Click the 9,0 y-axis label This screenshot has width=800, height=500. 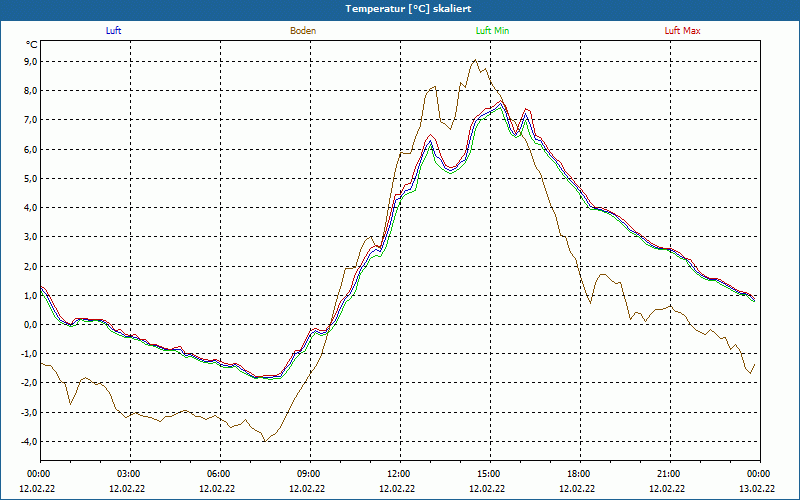[x=31, y=62]
